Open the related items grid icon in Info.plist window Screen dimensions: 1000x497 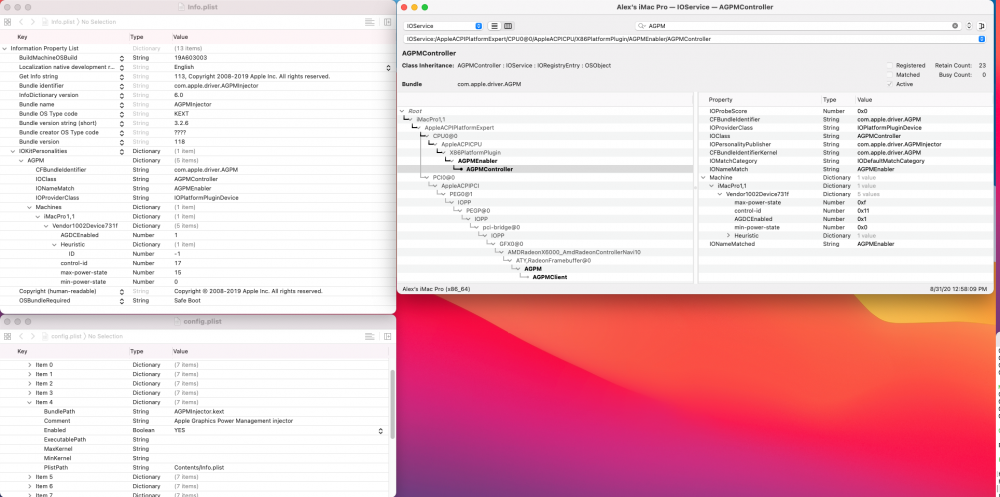coord(8,22)
